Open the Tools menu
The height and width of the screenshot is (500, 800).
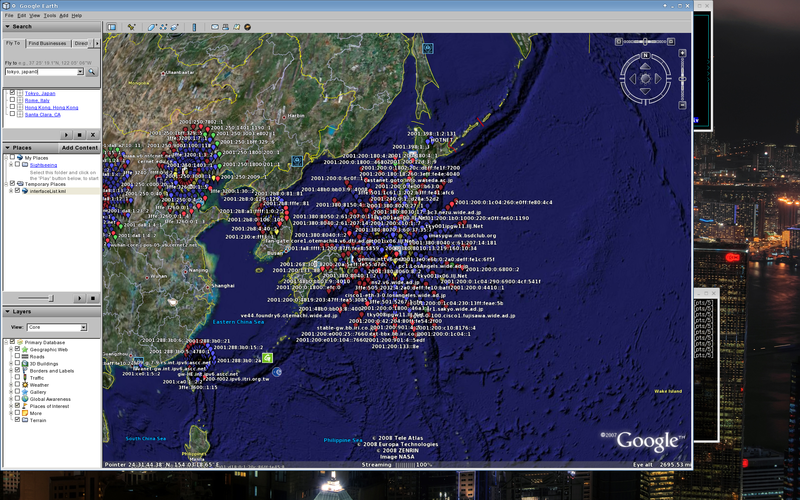(x=49, y=16)
